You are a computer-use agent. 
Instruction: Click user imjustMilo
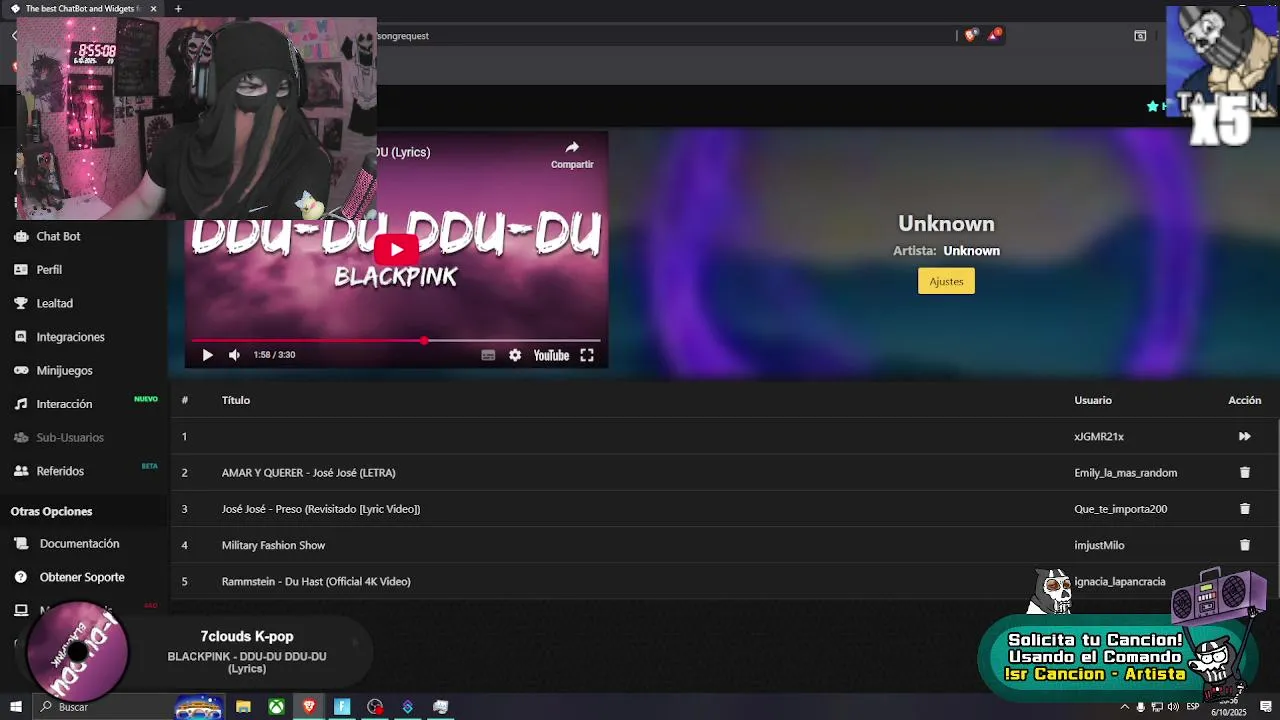click(1099, 545)
